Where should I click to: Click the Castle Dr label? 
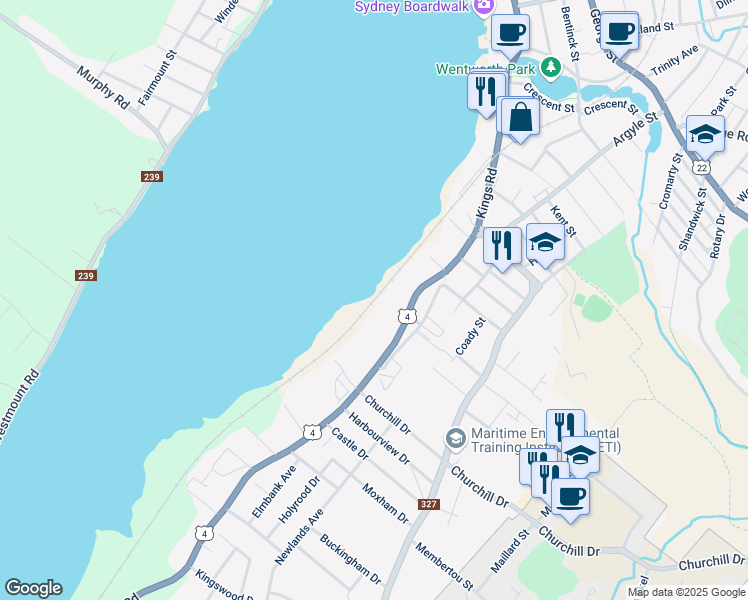tap(350, 444)
